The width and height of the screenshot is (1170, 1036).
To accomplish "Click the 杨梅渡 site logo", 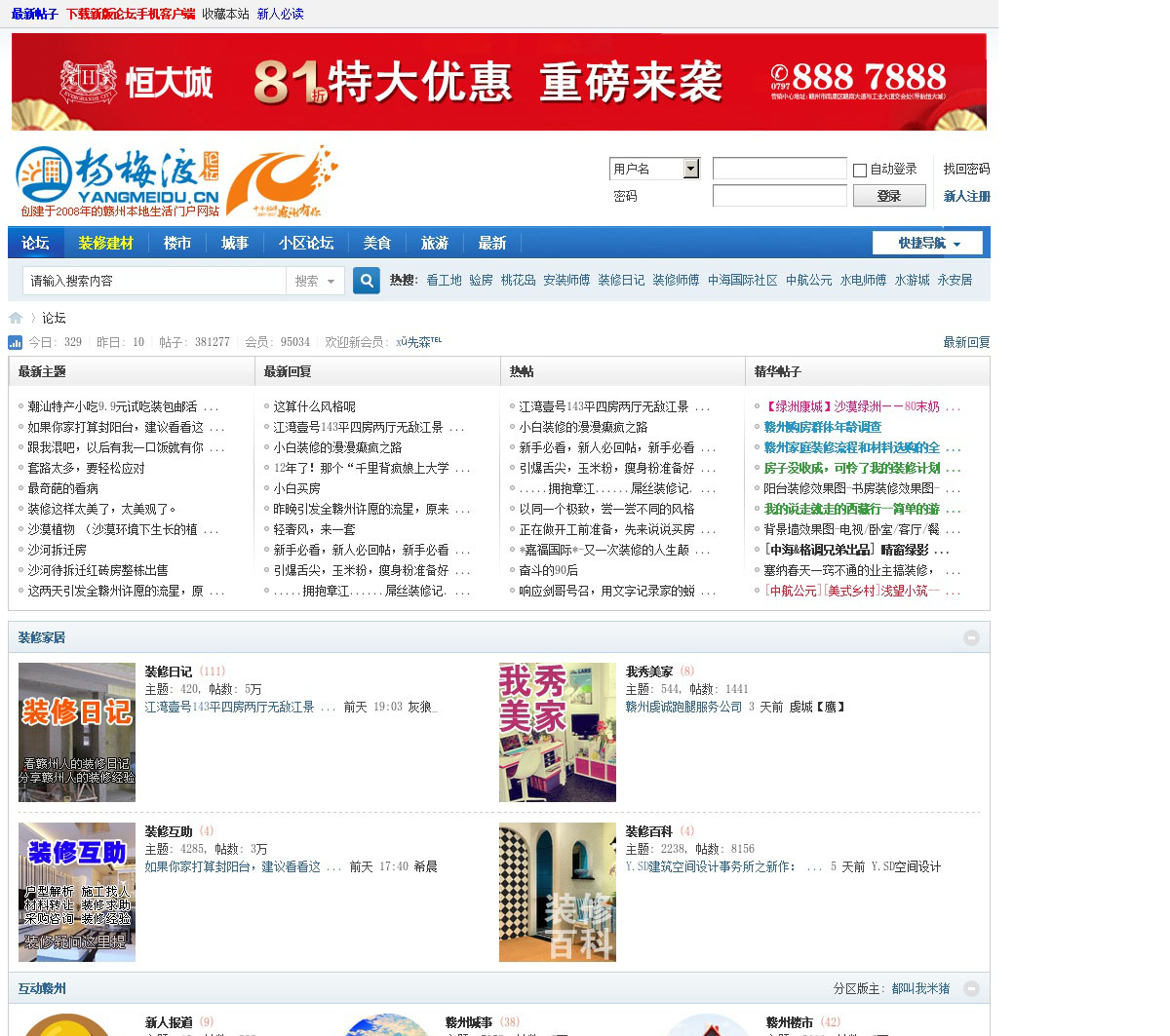I will coord(117,182).
